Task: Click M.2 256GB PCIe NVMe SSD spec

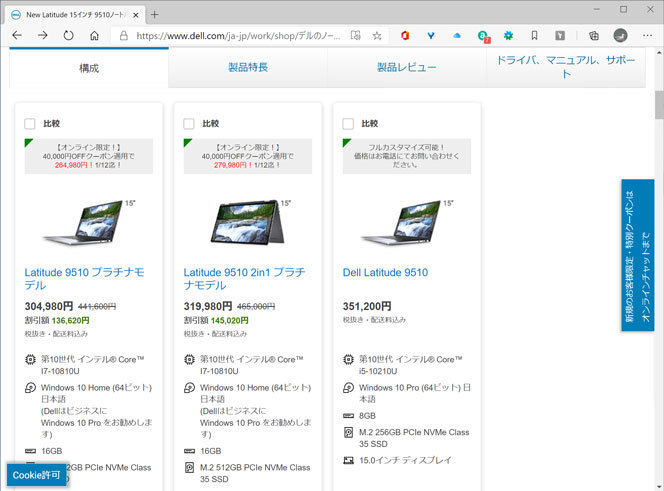Action: click(x=414, y=438)
